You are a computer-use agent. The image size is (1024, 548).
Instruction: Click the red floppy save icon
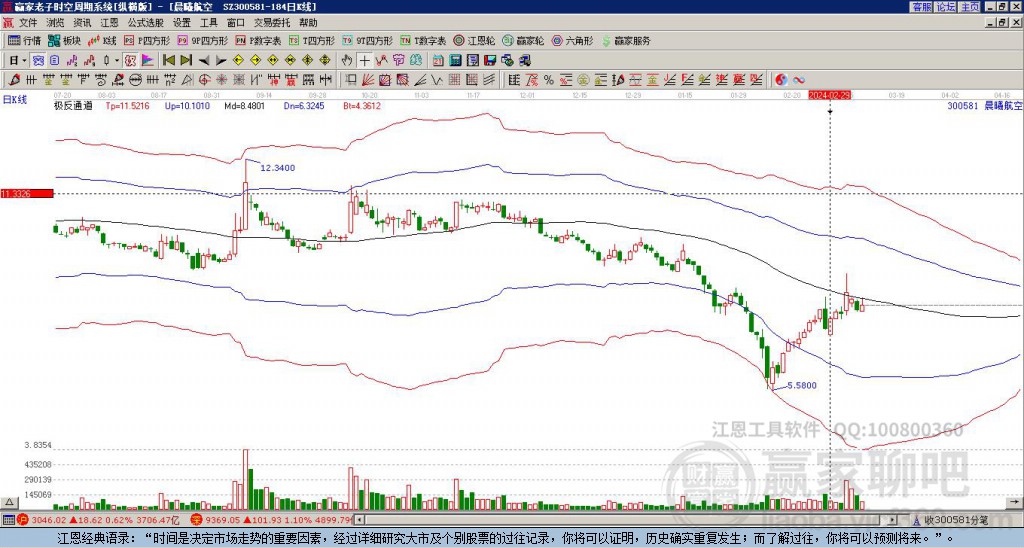pos(490,61)
